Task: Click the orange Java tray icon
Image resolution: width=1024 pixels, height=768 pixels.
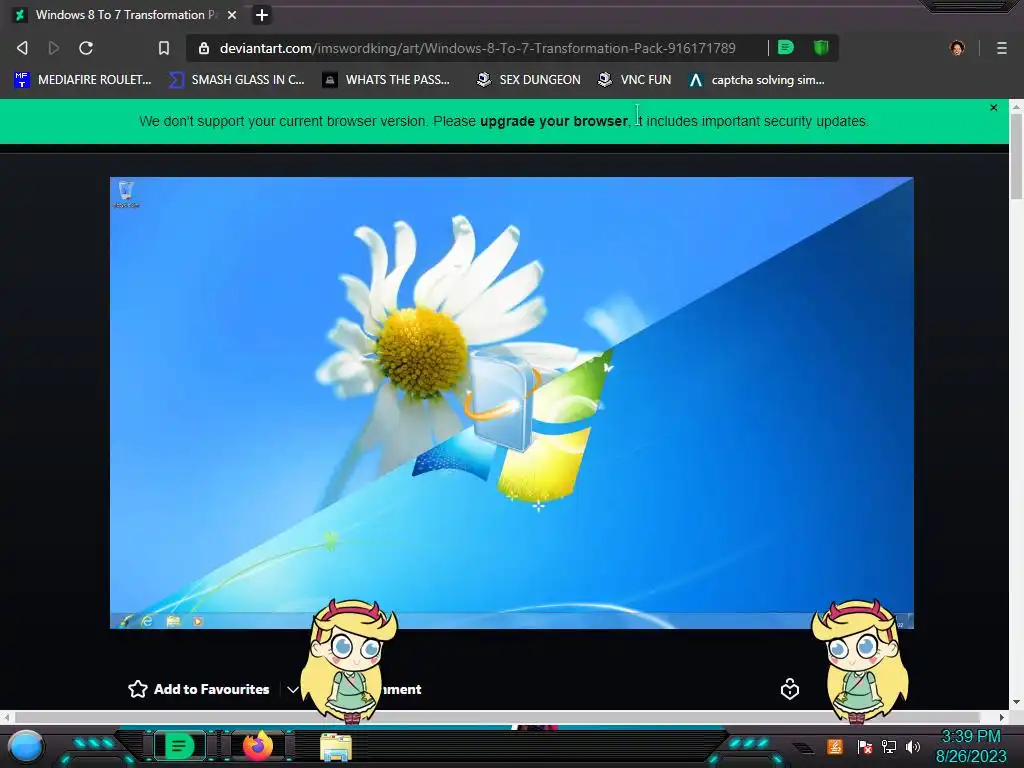Action: [x=835, y=746]
